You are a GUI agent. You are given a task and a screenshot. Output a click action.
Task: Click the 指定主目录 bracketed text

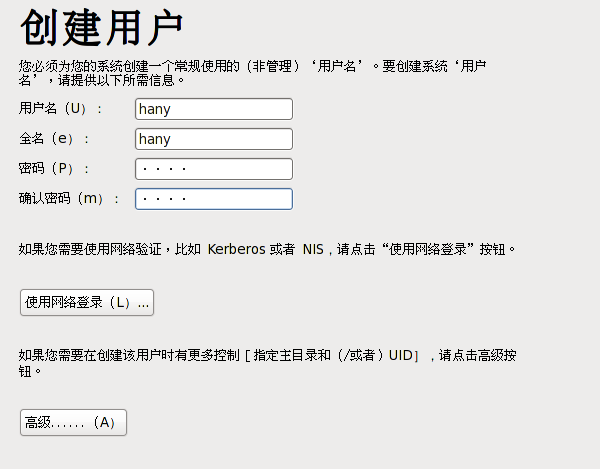(x=285, y=355)
